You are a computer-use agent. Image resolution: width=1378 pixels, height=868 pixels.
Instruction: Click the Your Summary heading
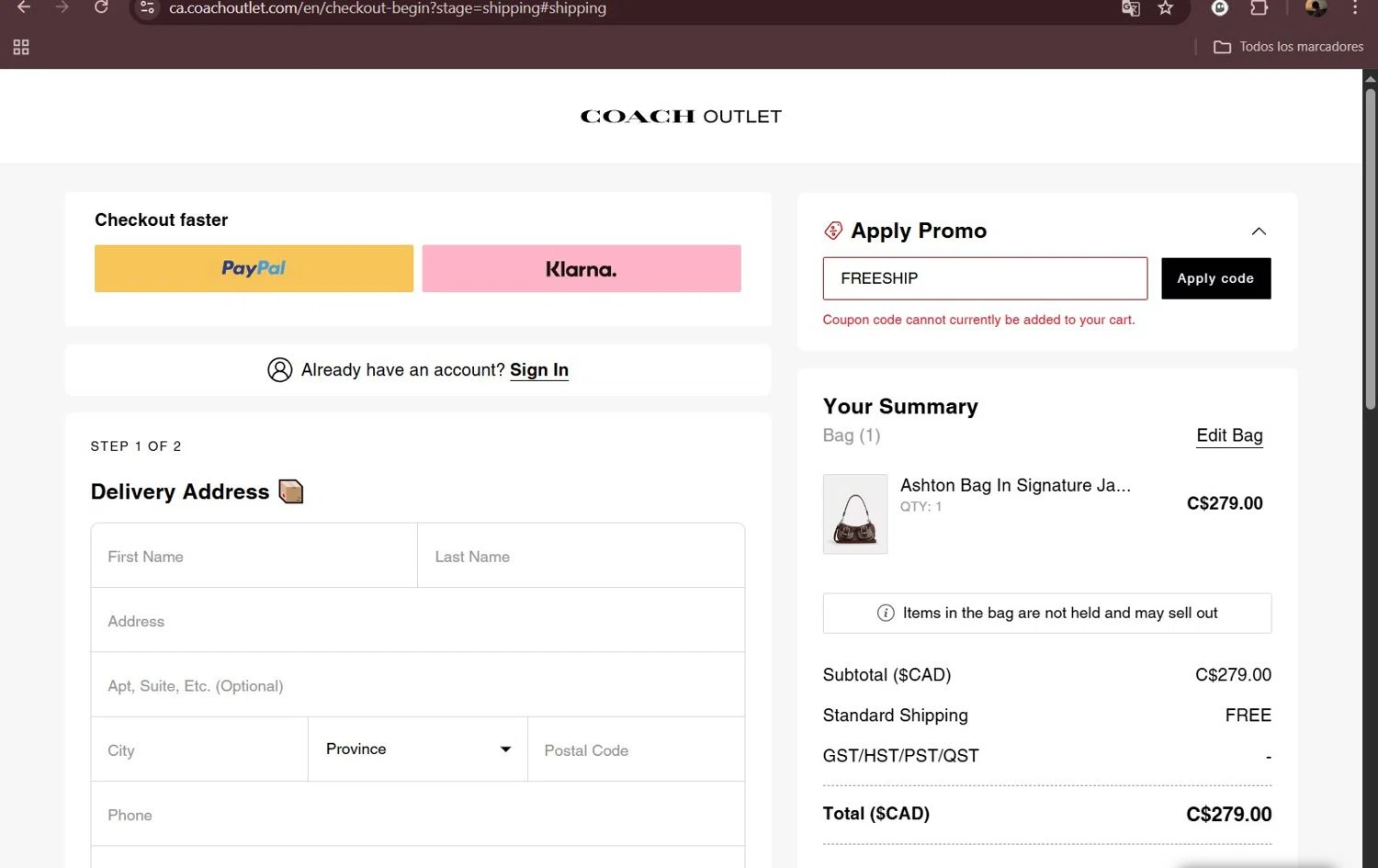pos(900,406)
